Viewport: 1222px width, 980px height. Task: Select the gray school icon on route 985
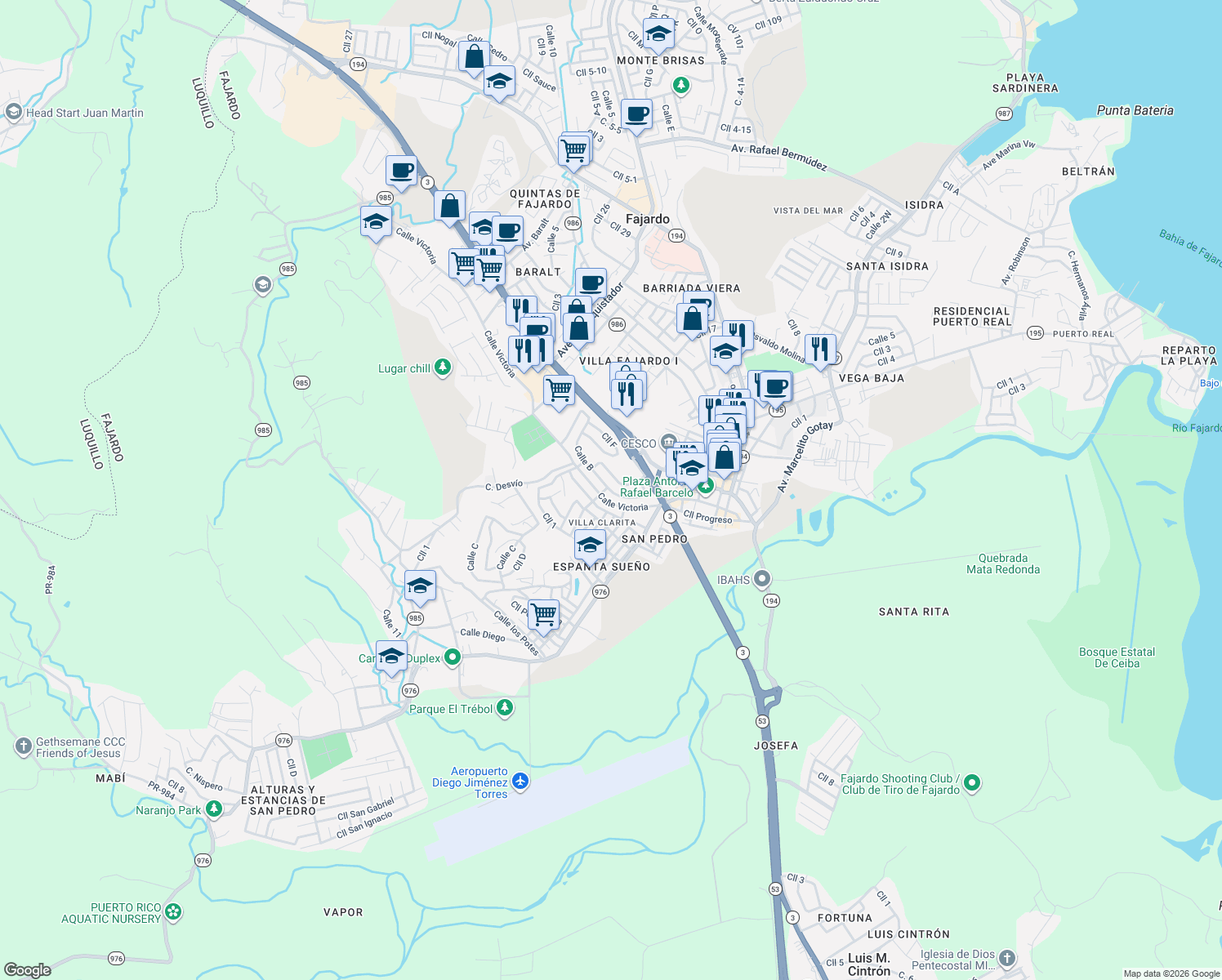point(262,285)
